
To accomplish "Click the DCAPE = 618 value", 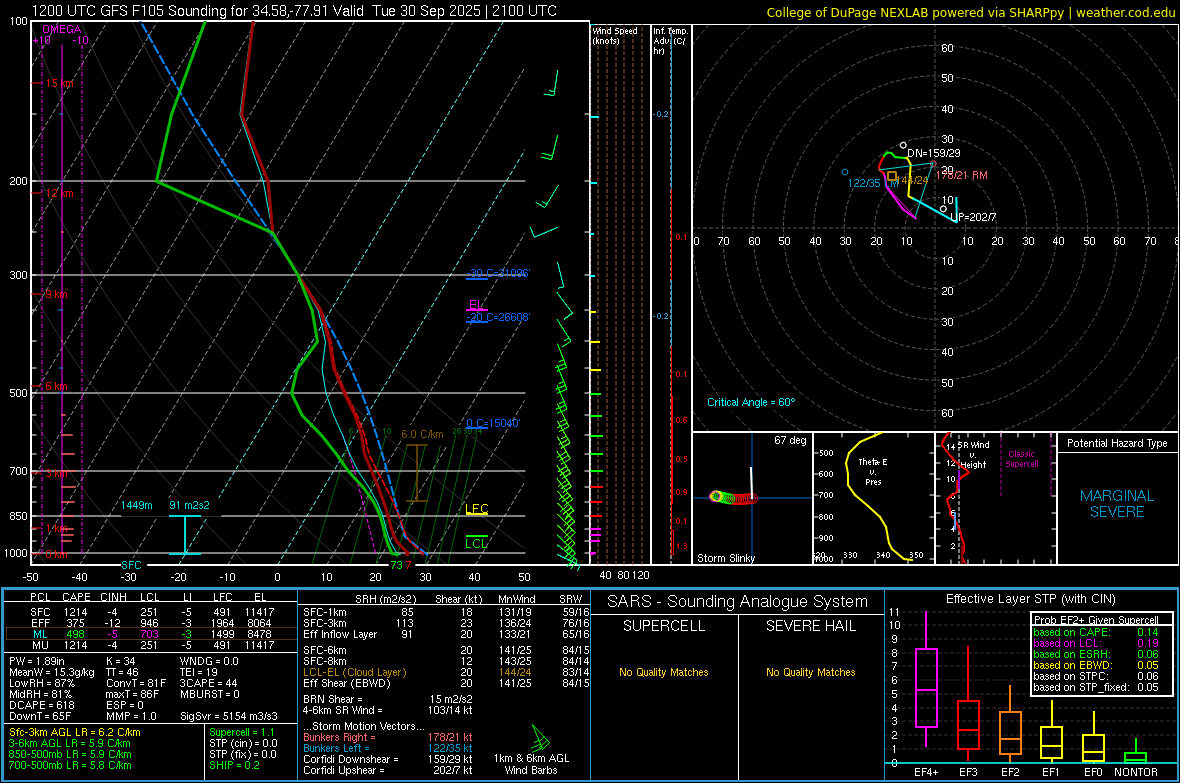I will point(41,705).
